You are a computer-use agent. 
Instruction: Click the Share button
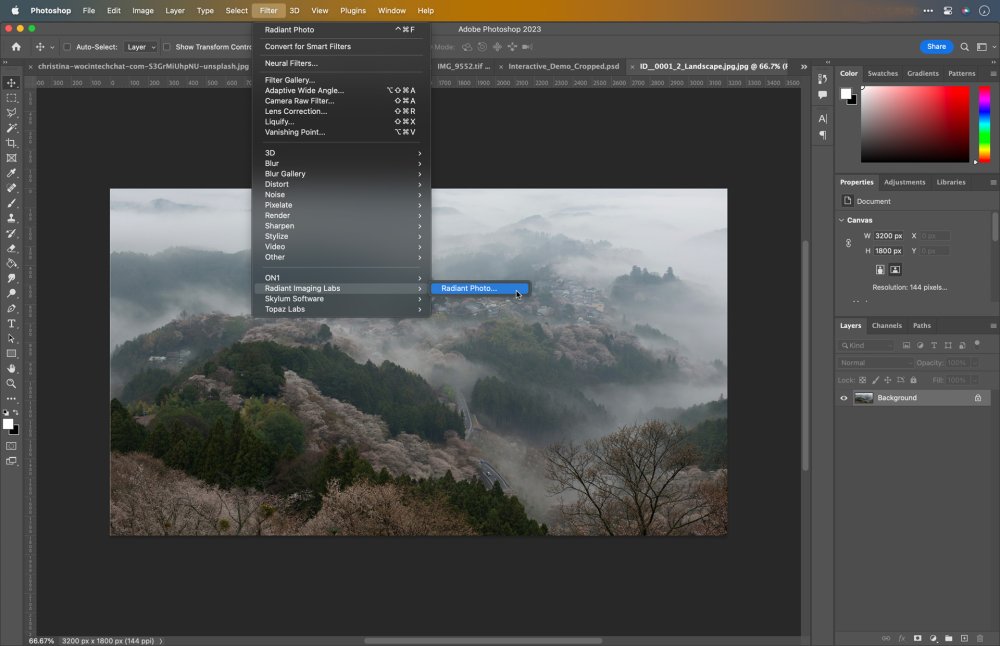935,46
